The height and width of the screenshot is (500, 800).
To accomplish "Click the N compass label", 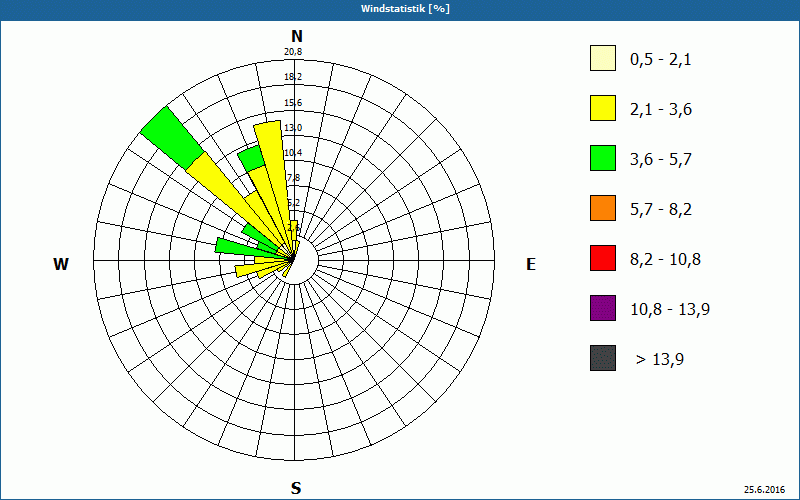I will tap(296, 36).
